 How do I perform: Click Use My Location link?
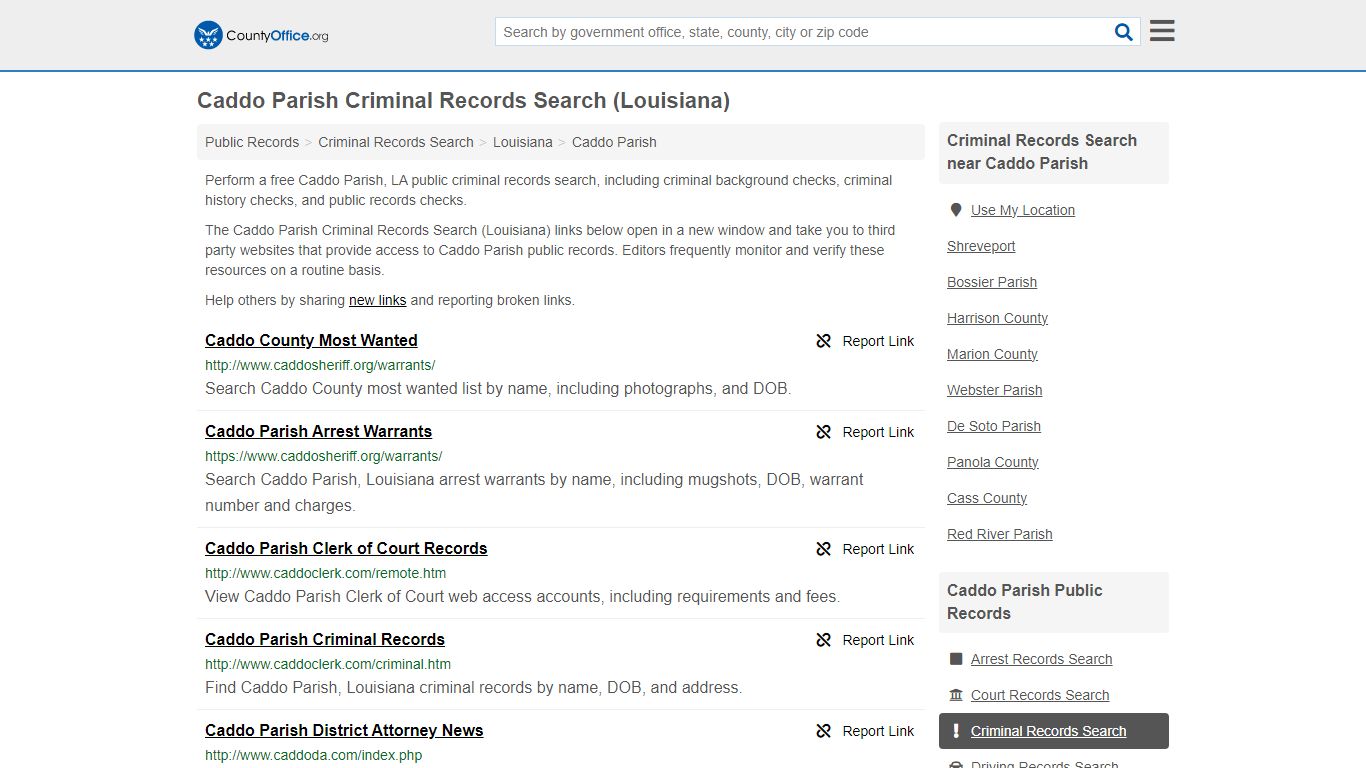pos(1023,210)
